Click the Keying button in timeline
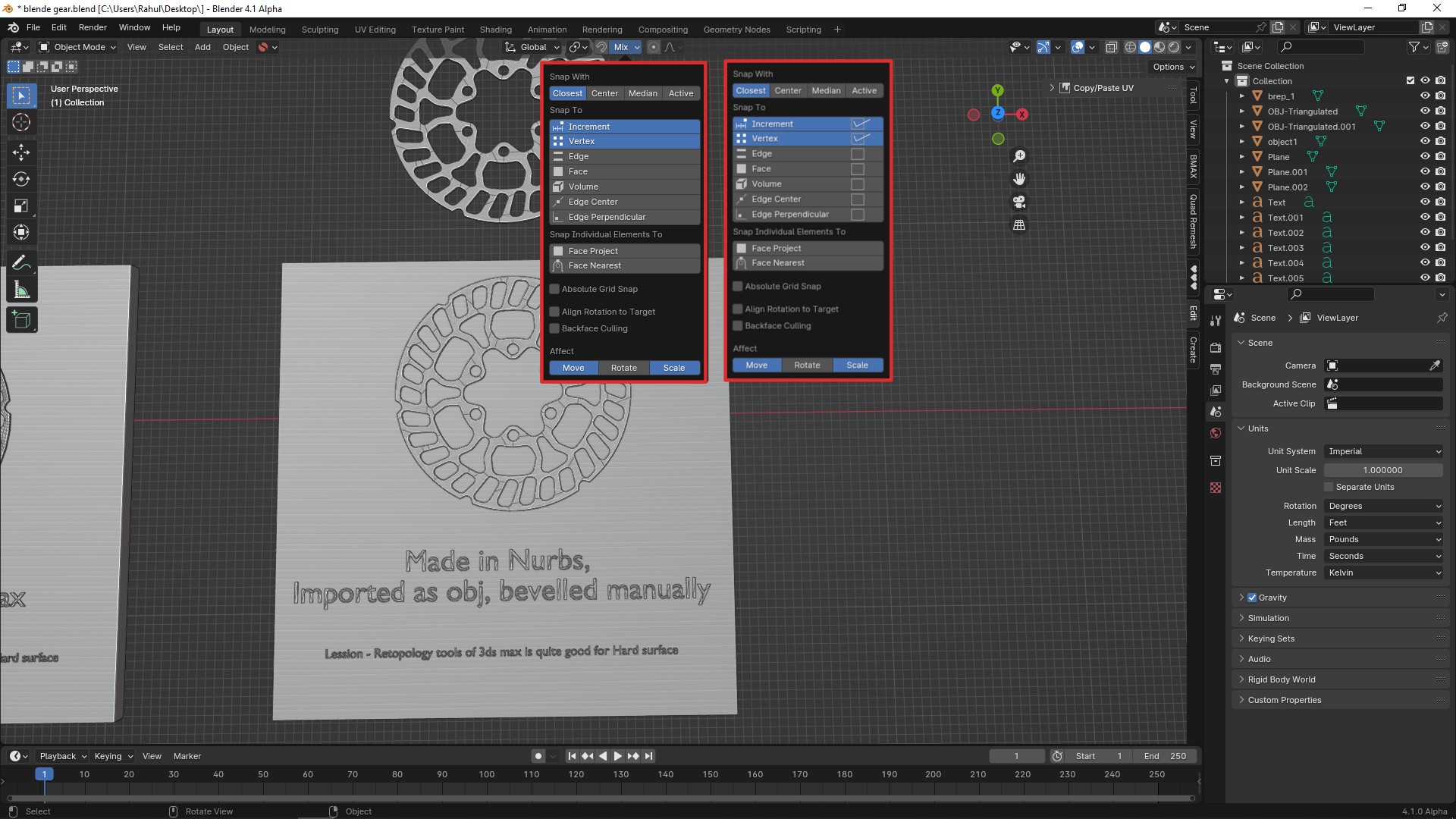 click(113, 756)
